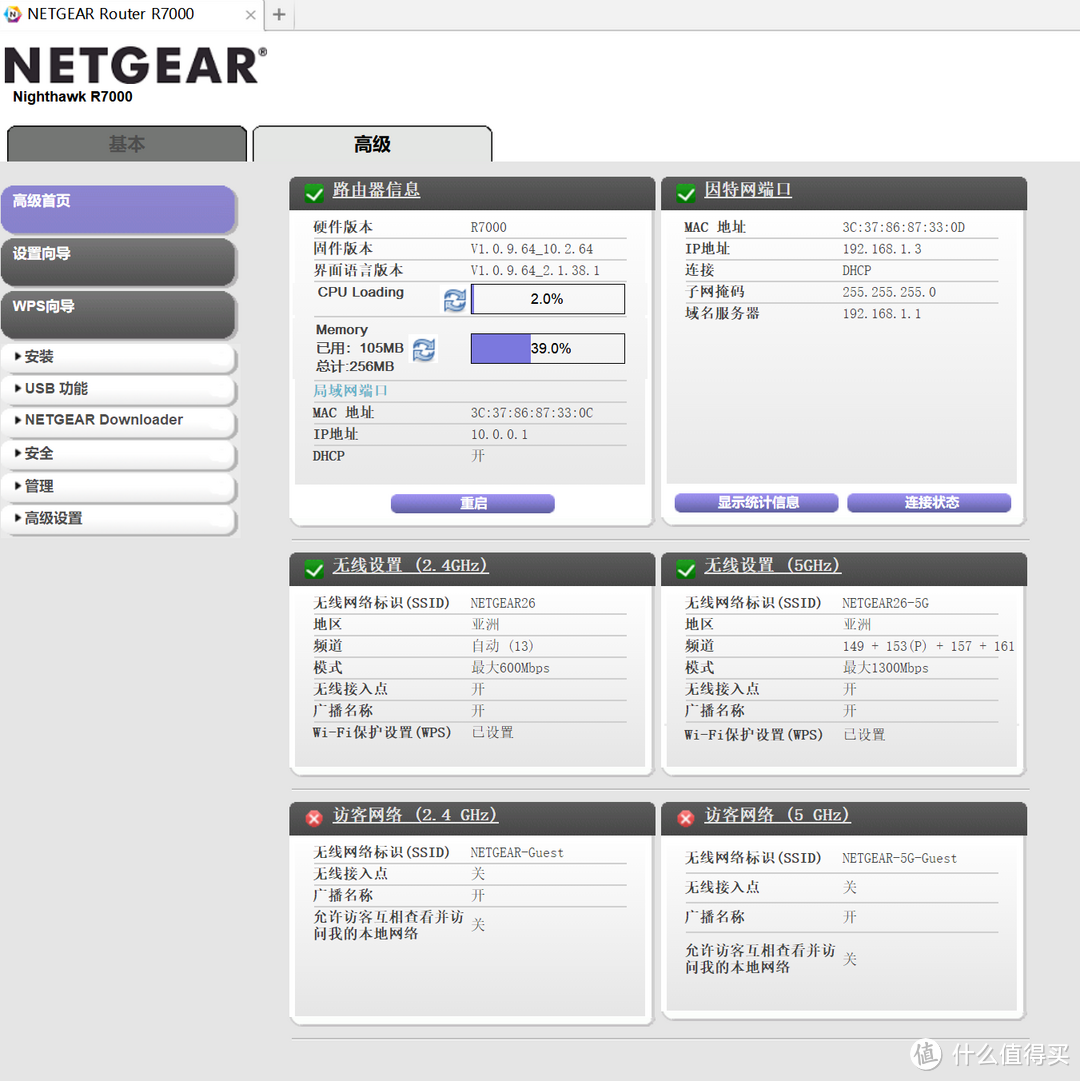Click the 显示统计信息 button
The height and width of the screenshot is (1081, 1080).
757,502
